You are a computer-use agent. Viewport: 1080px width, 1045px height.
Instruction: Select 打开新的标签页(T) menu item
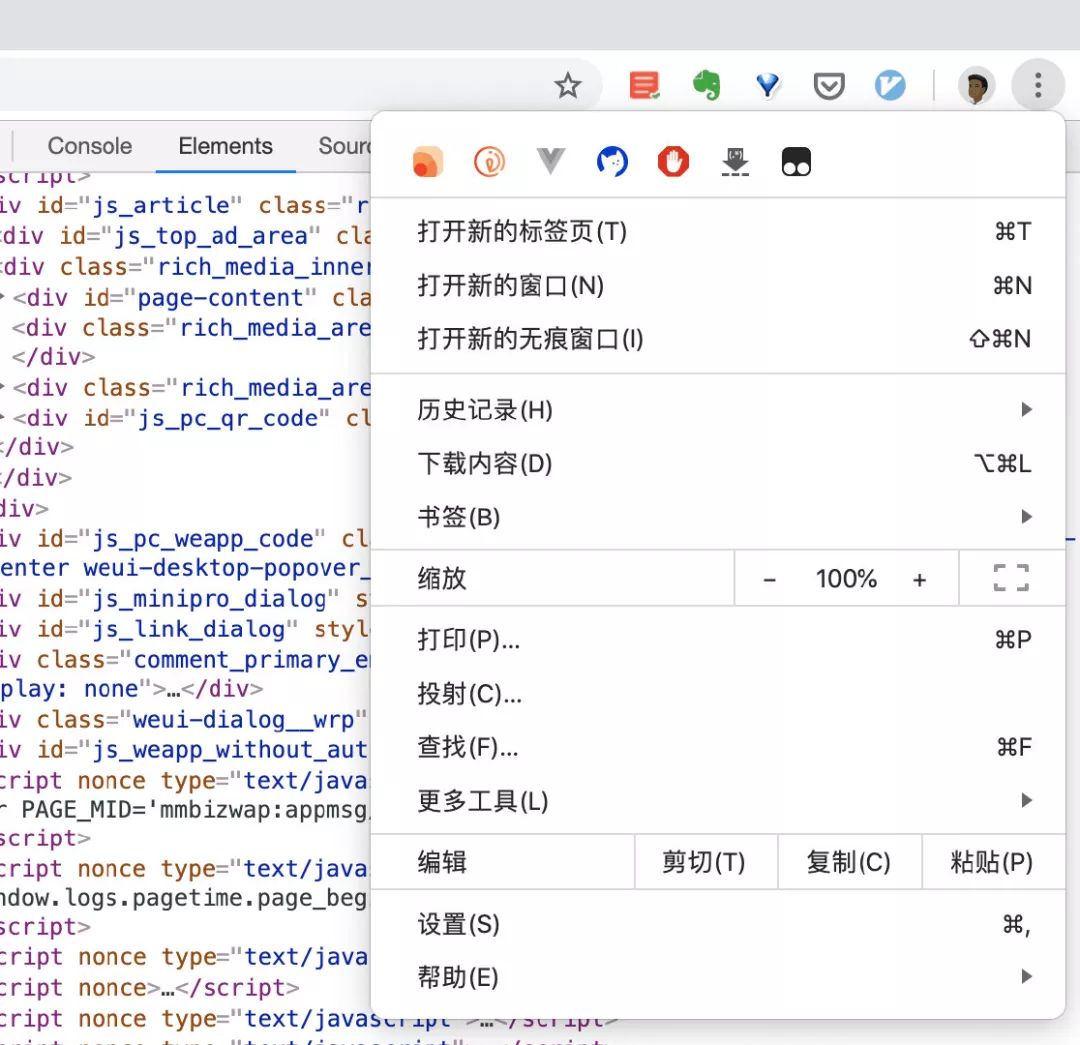[718, 231]
